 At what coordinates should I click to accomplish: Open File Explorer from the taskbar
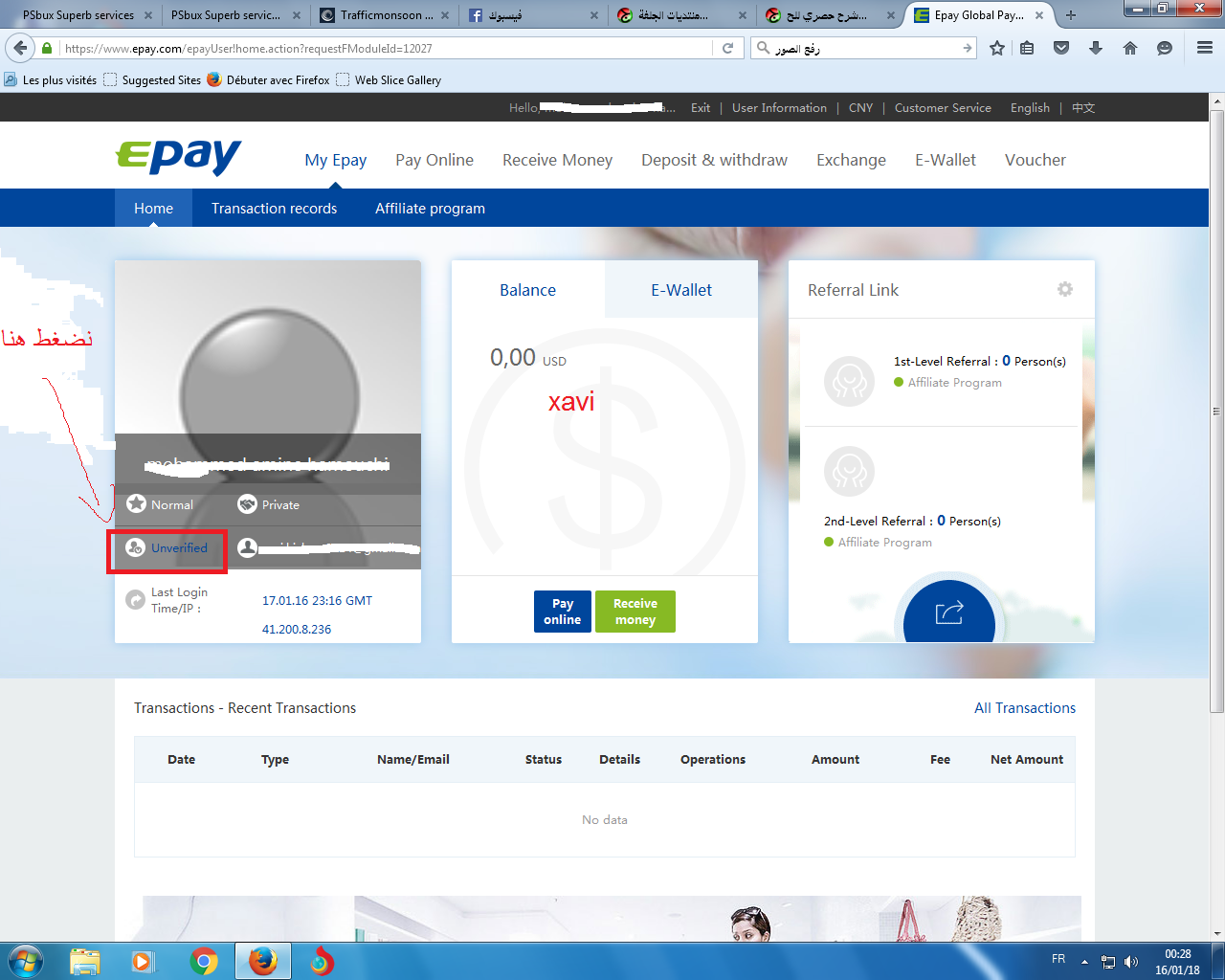click(x=85, y=961)
